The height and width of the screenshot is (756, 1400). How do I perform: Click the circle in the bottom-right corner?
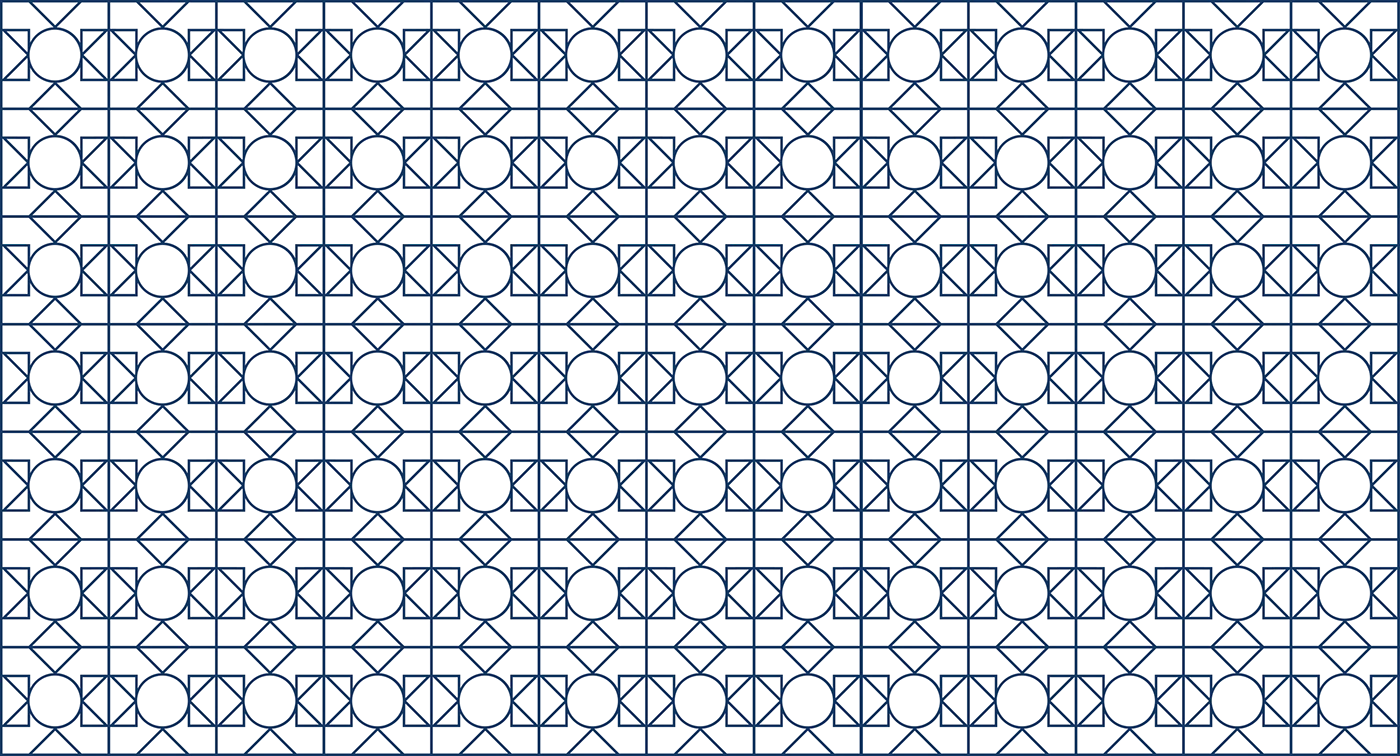click(1345, 701)
